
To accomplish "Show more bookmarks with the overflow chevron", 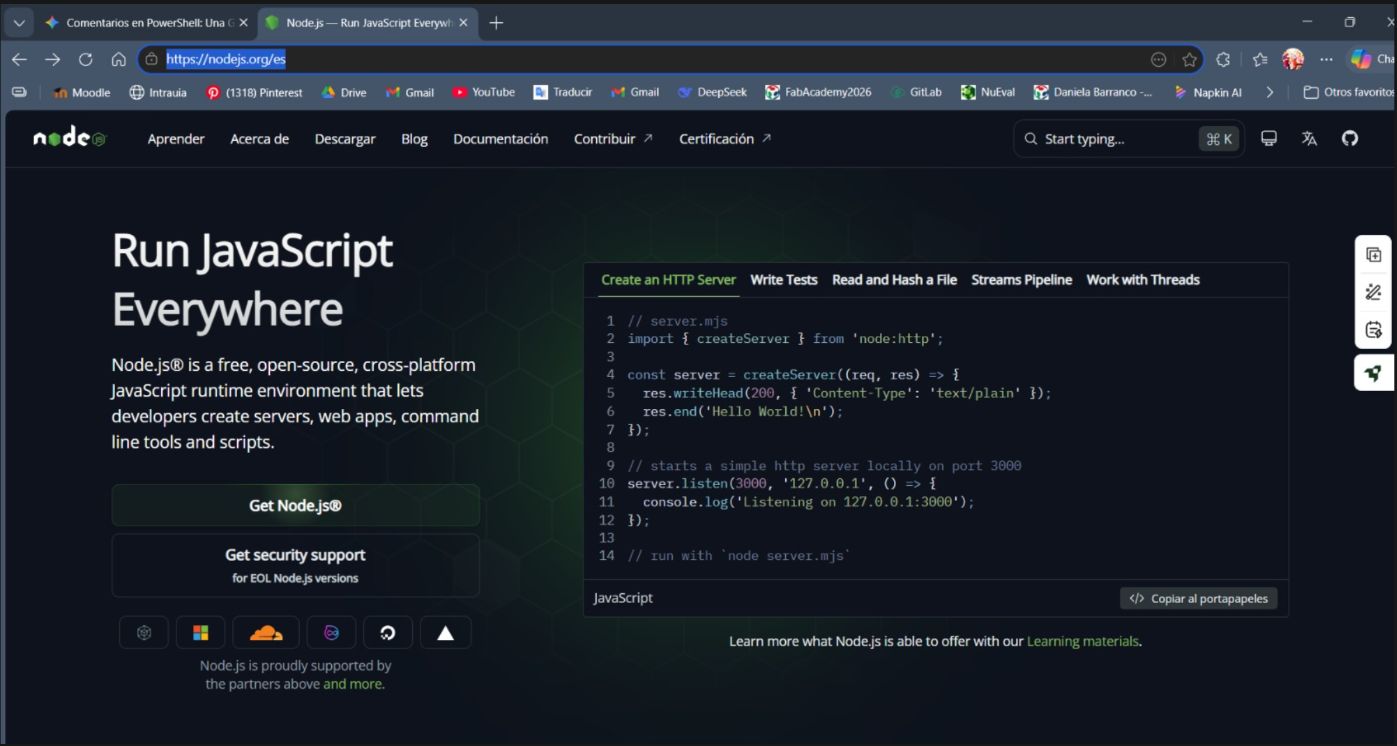I will (x=1270, y=92).
